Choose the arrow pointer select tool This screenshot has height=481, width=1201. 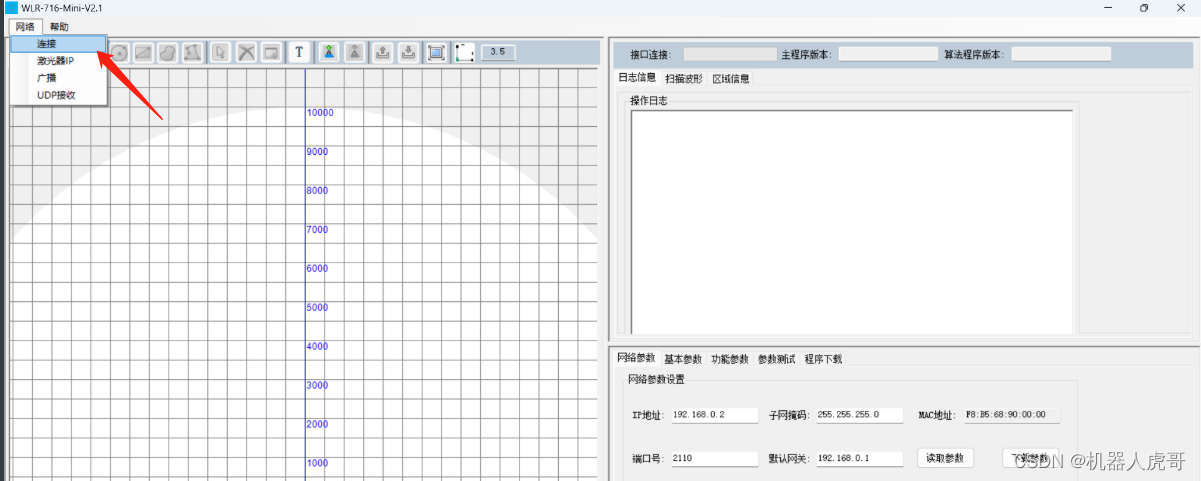(x=221, y=52)
